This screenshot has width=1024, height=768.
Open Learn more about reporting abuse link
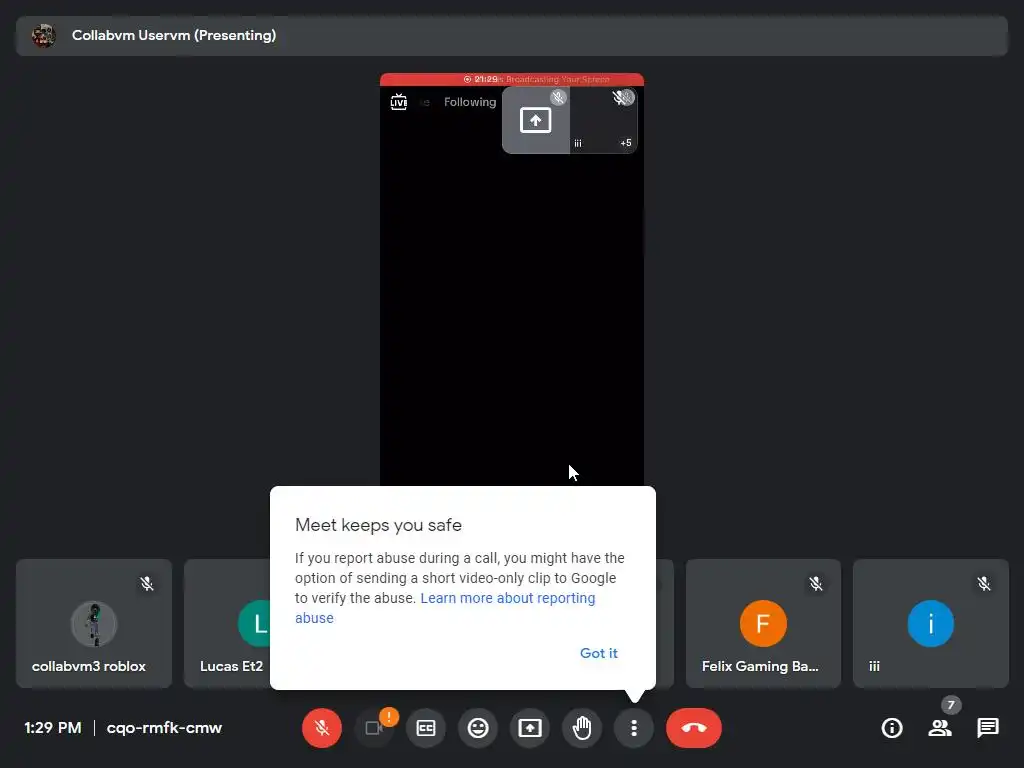click(x=445, y=608)
